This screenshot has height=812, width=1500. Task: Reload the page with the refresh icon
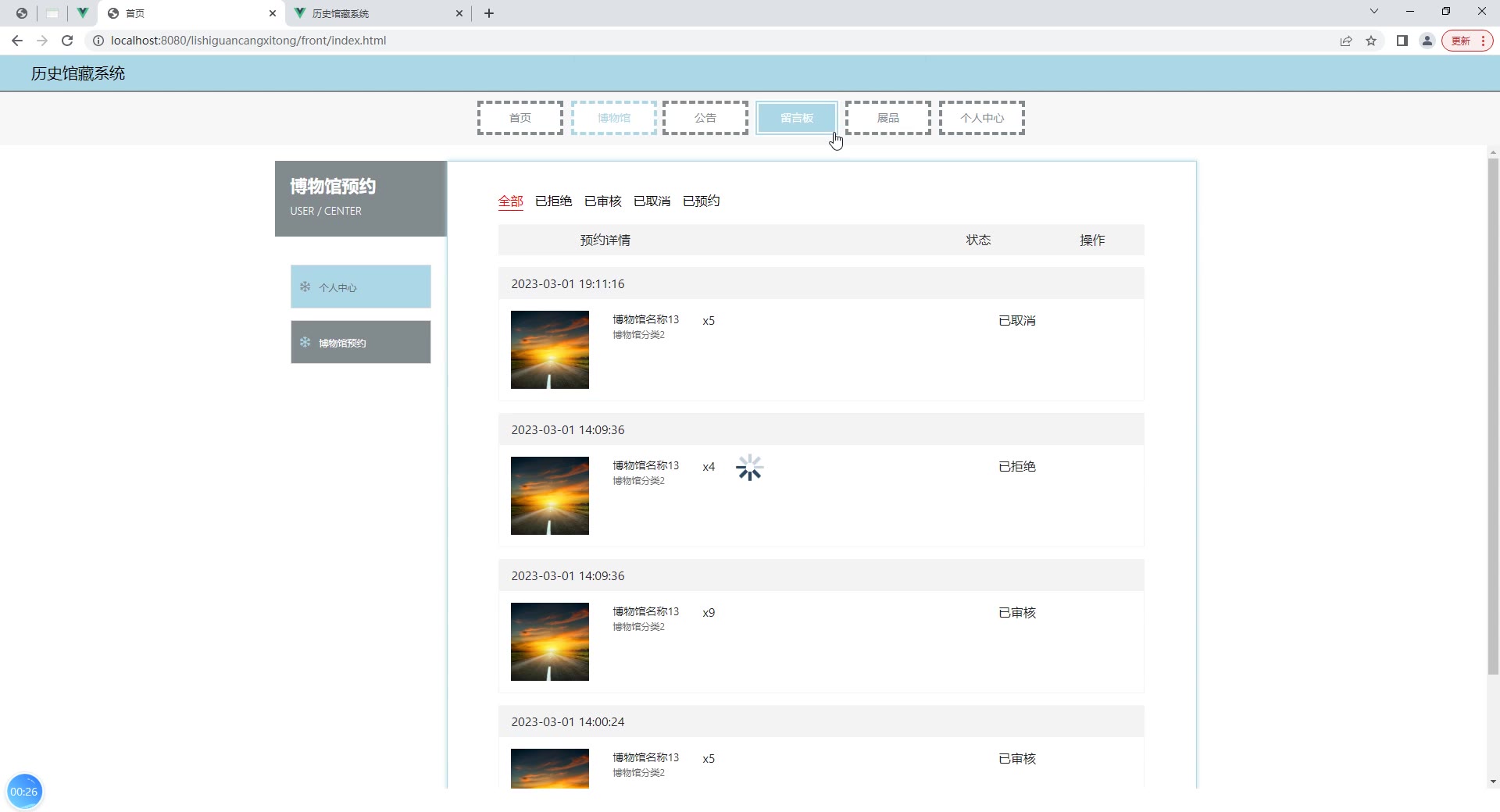[x=67, y=41]
